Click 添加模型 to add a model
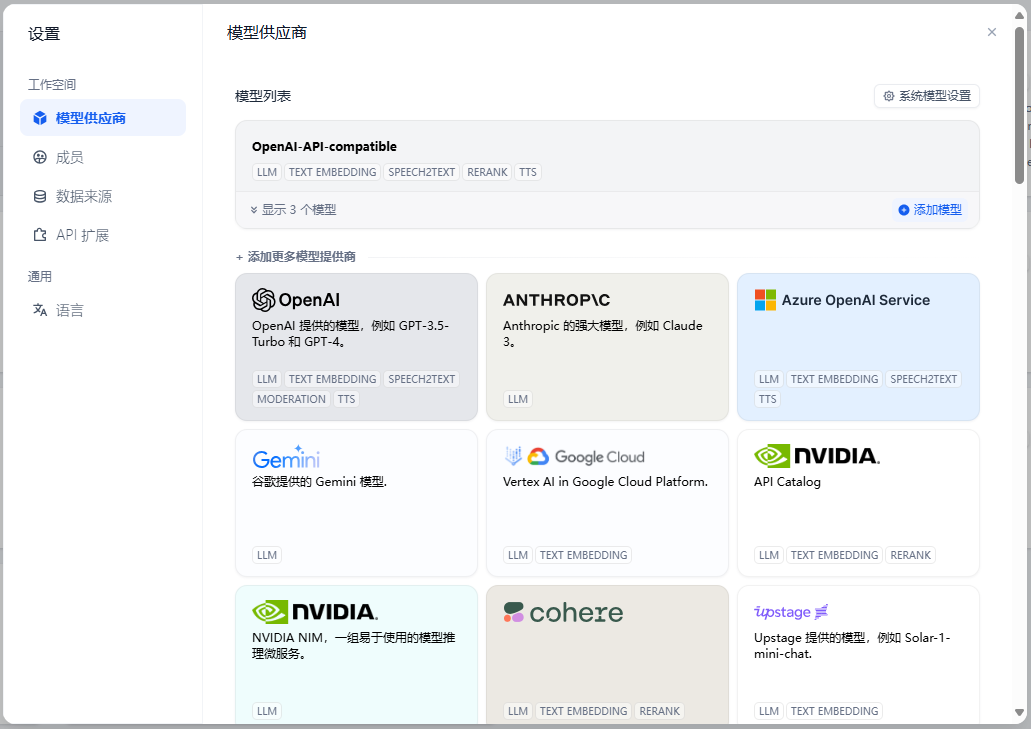 coord(930,210)
